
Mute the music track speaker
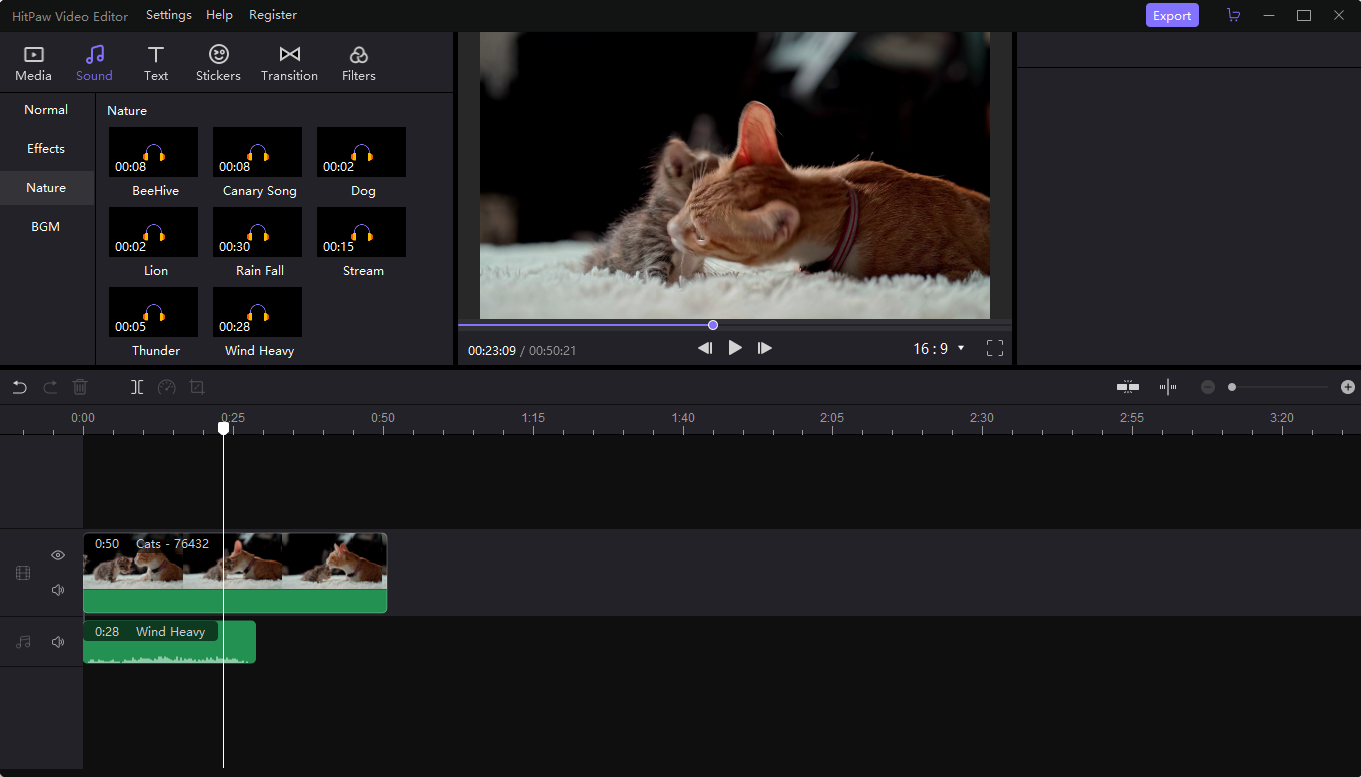pyautogui.click(x=58, y=642)
